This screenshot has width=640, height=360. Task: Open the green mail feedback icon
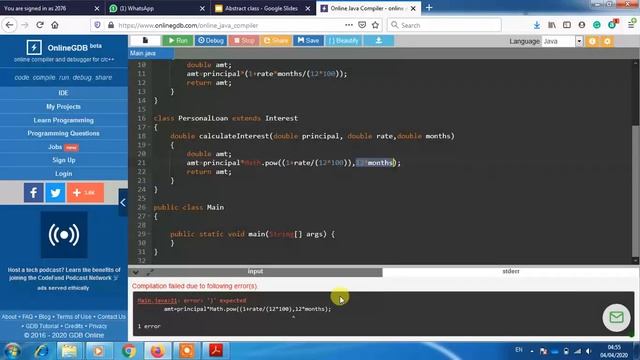[616, 318]
